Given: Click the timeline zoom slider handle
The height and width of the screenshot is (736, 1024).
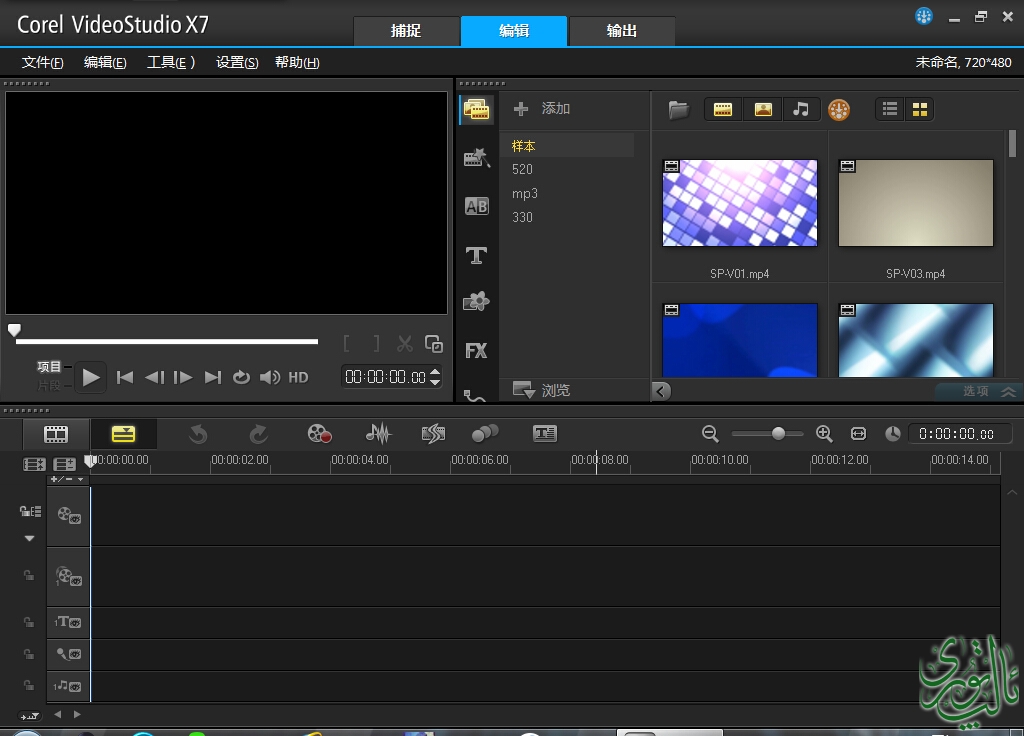Looking at the screenshot, I should pyautogui.click(x=778, y=434).
